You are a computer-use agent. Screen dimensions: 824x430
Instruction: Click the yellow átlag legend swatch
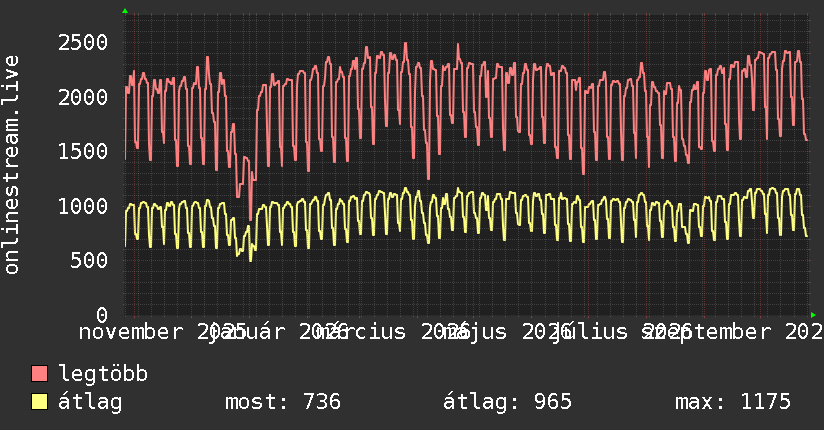coord(39,401)
